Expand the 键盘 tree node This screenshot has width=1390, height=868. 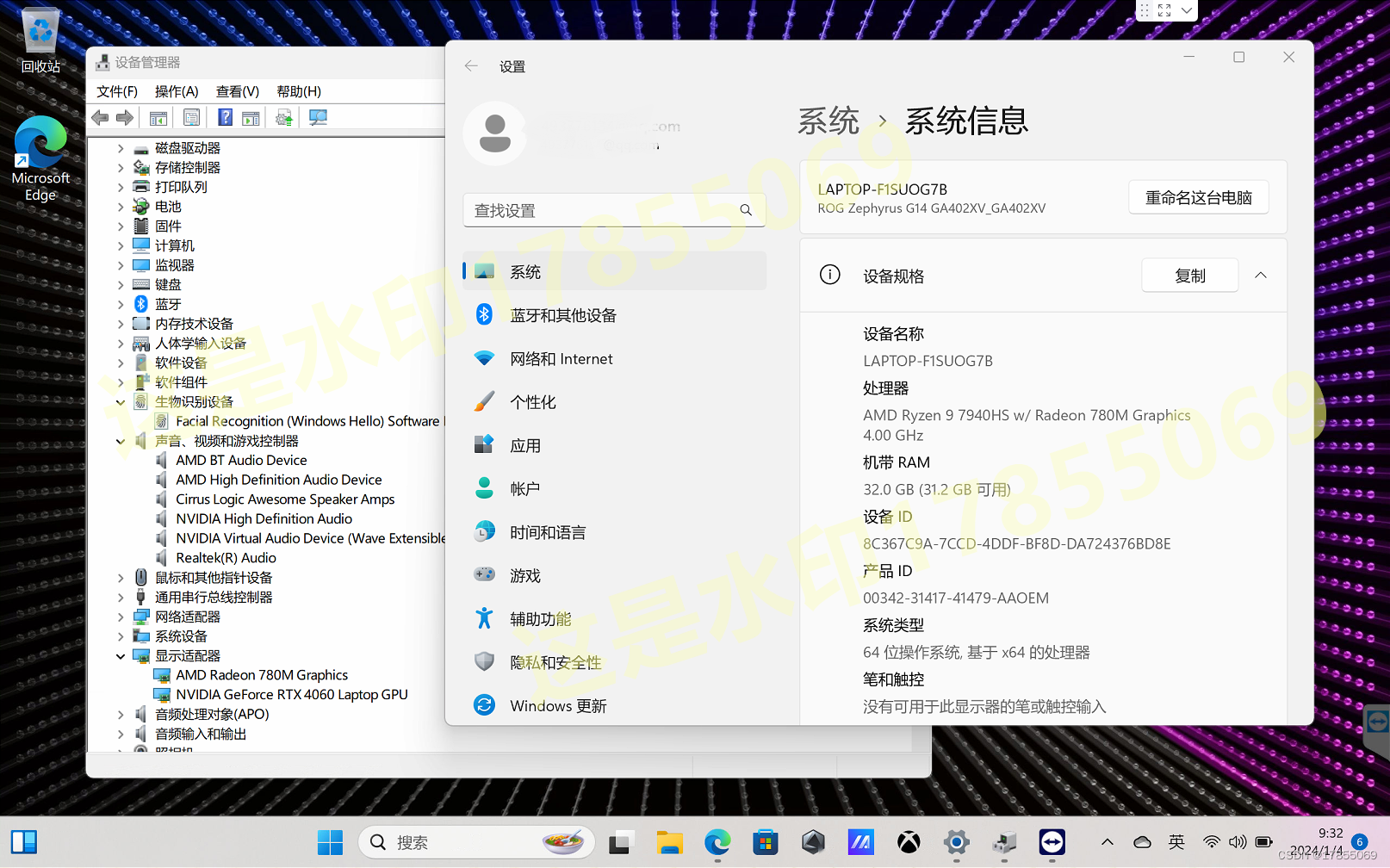[121, 285]
